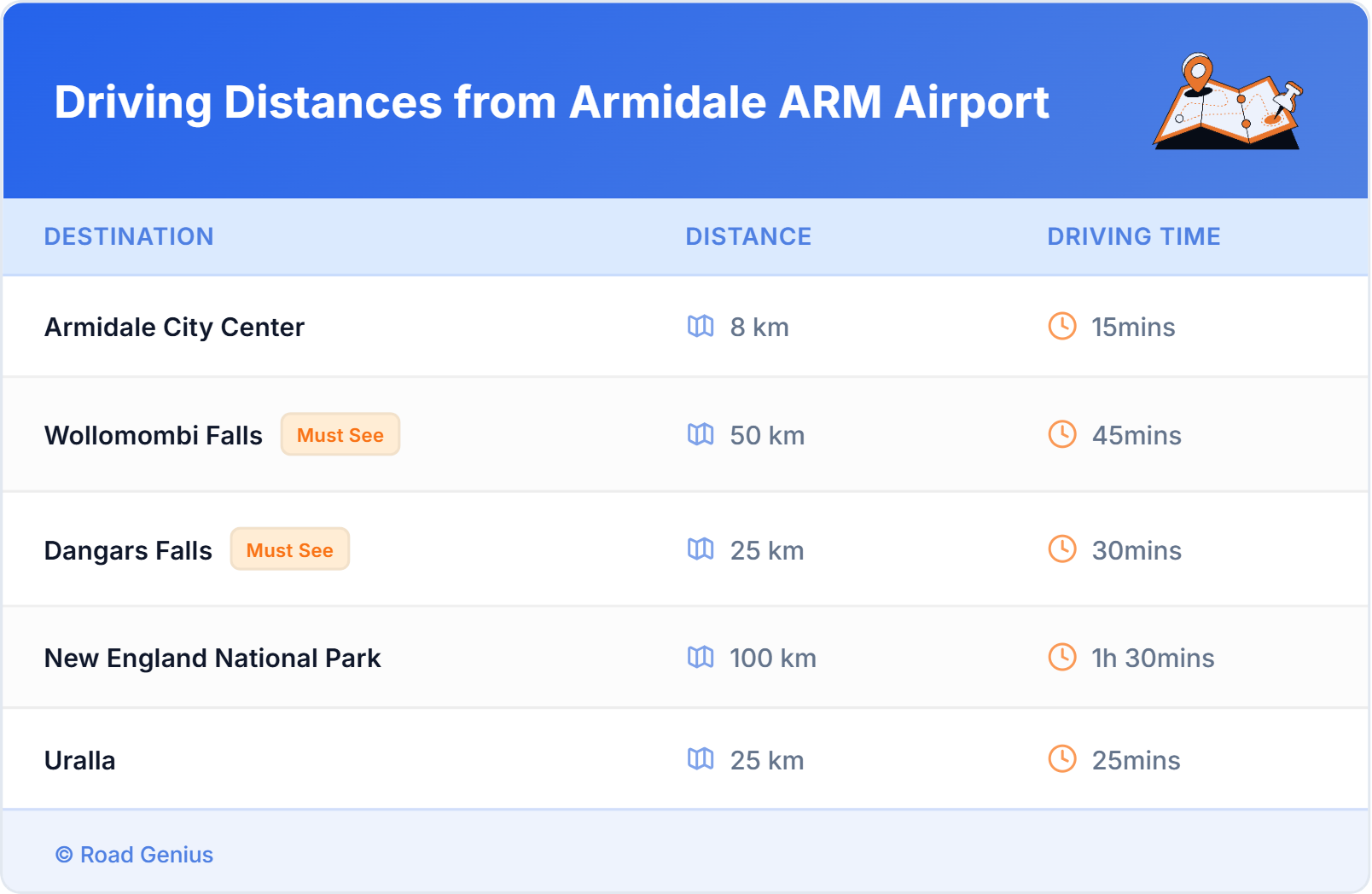Click Must See badge next to Wollomombi Falls
Image resolution: width=1372 pixels, height=894 pixels.
[340, 434]
